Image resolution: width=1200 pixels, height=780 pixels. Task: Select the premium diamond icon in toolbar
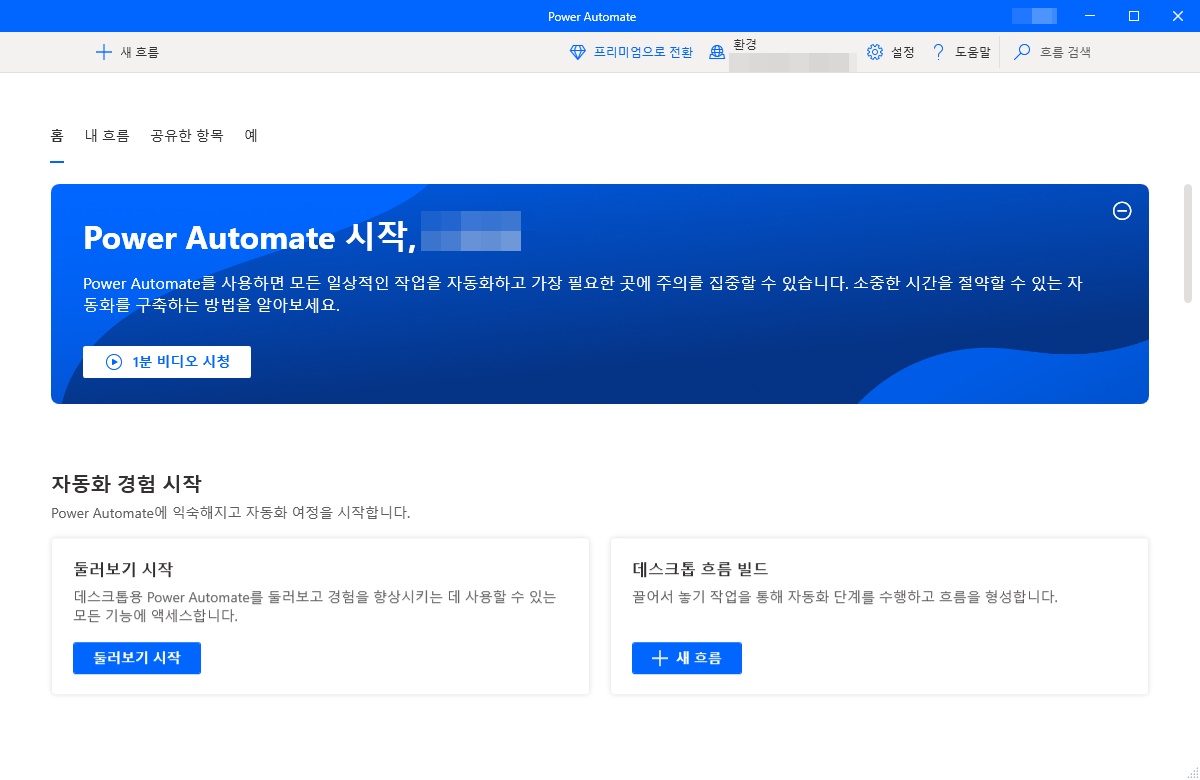click(x=575, y=51)
